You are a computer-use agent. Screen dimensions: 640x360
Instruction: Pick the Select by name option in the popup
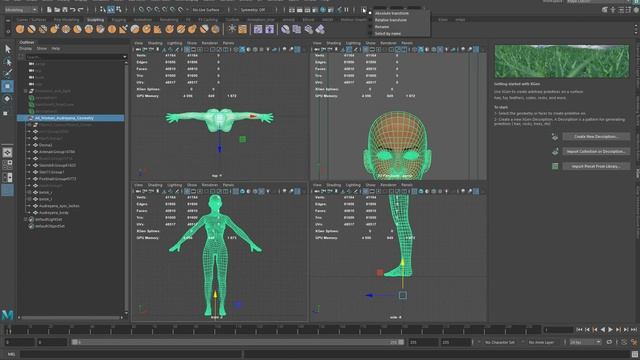(387, 33)
